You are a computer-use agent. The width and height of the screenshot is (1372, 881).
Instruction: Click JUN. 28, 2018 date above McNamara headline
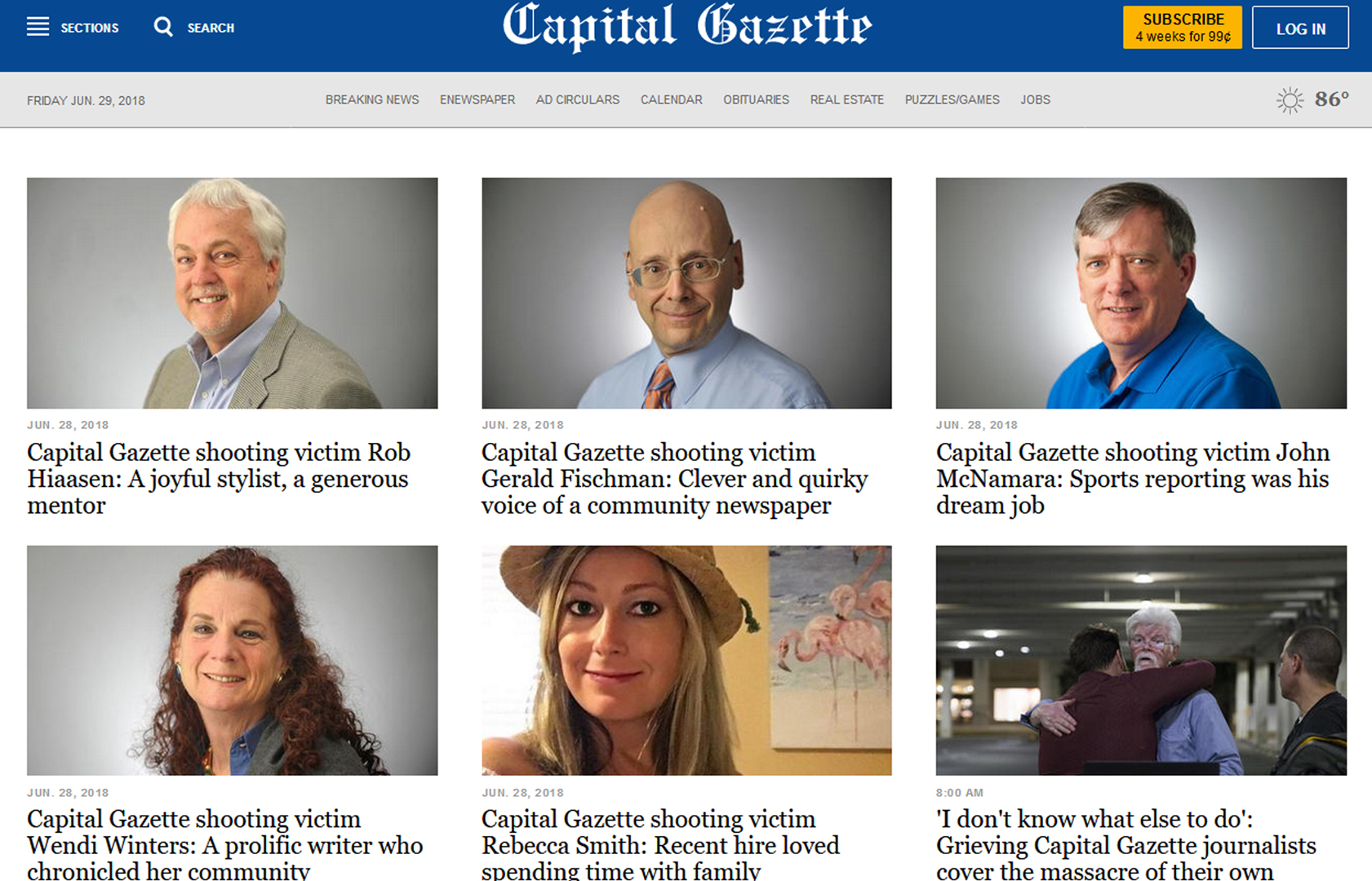click(977, 425)
